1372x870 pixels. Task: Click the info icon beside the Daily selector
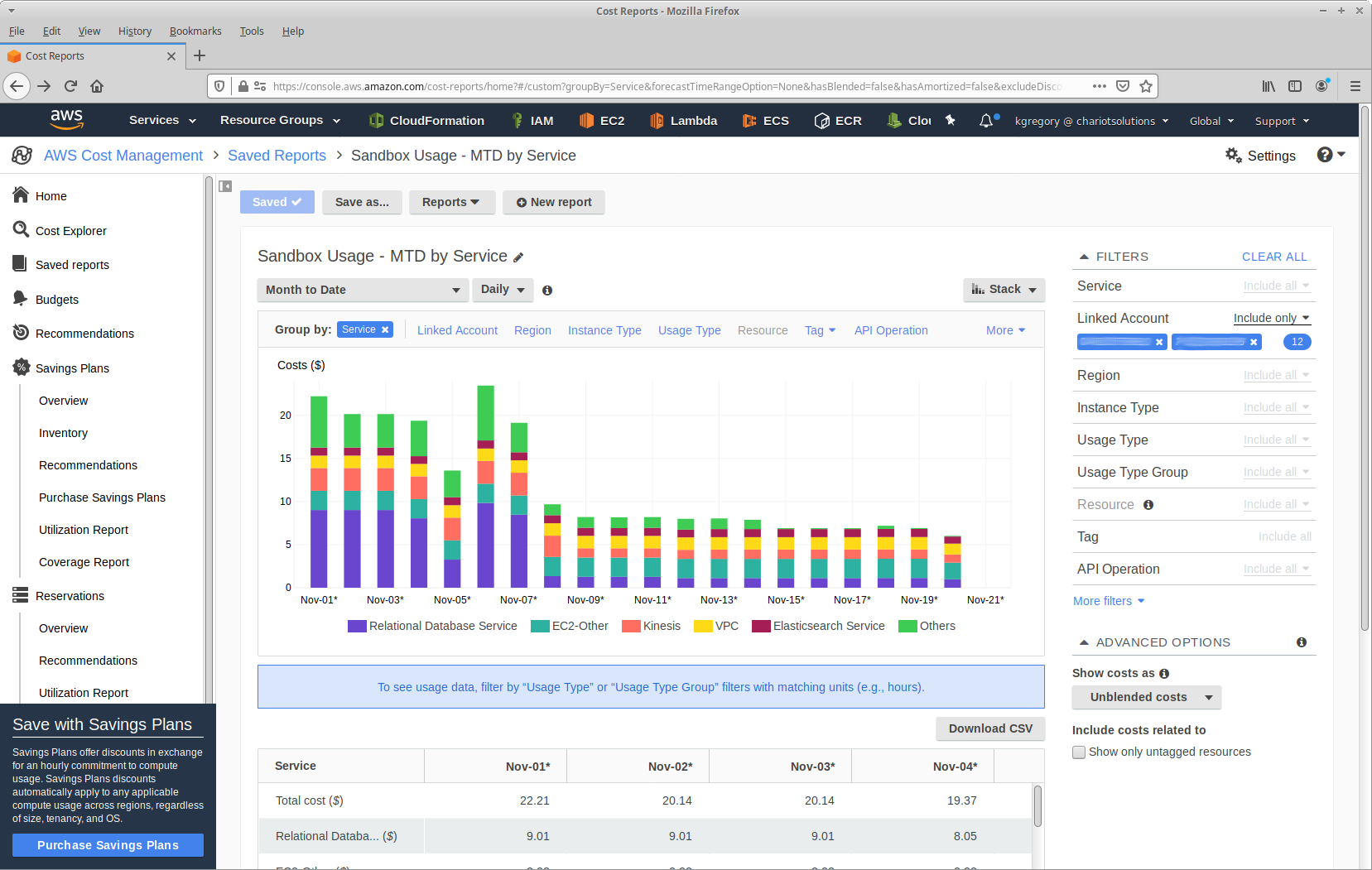tap(547, 290)
